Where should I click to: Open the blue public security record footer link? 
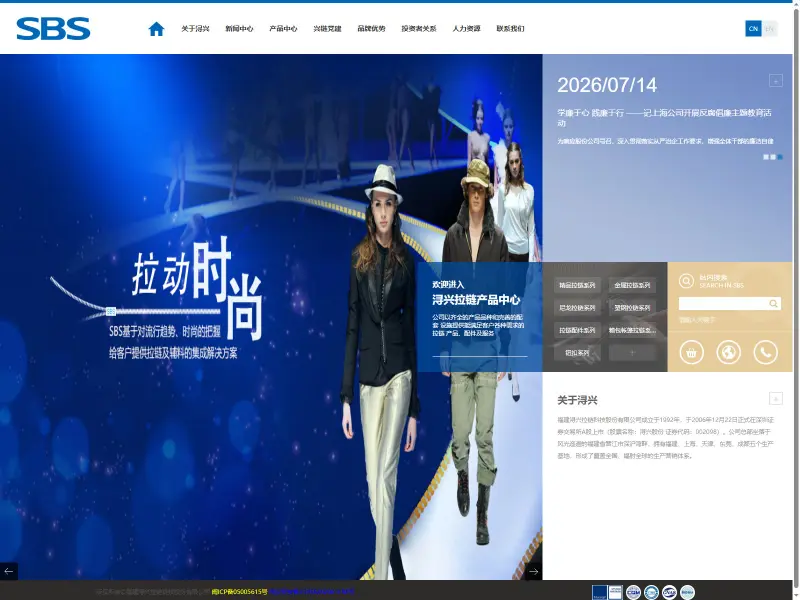312,592
